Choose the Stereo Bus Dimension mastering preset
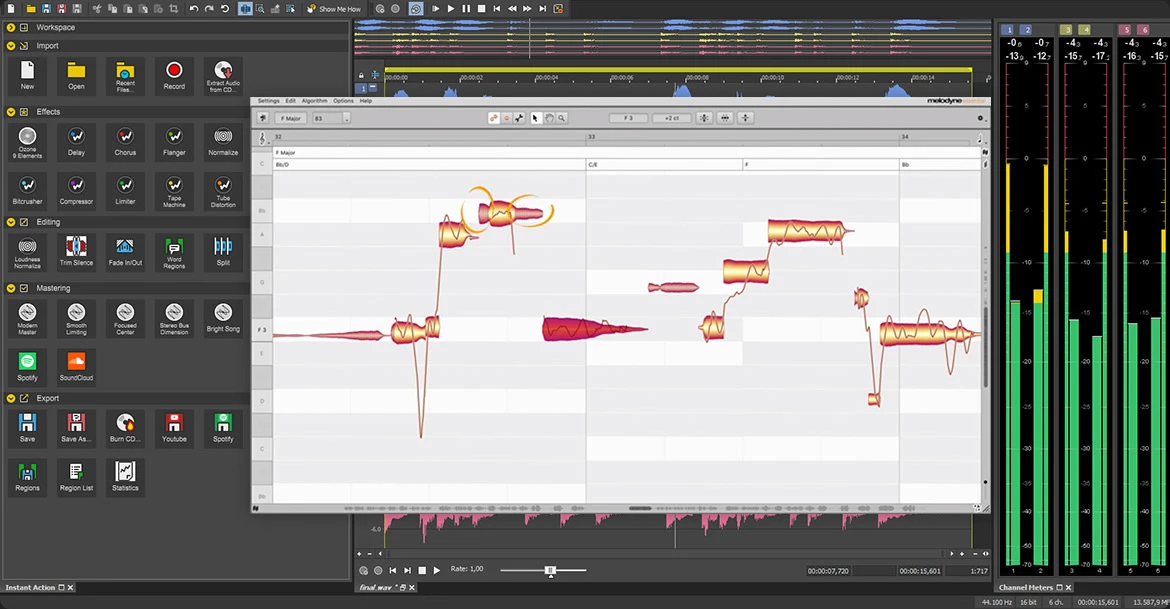 174,319
